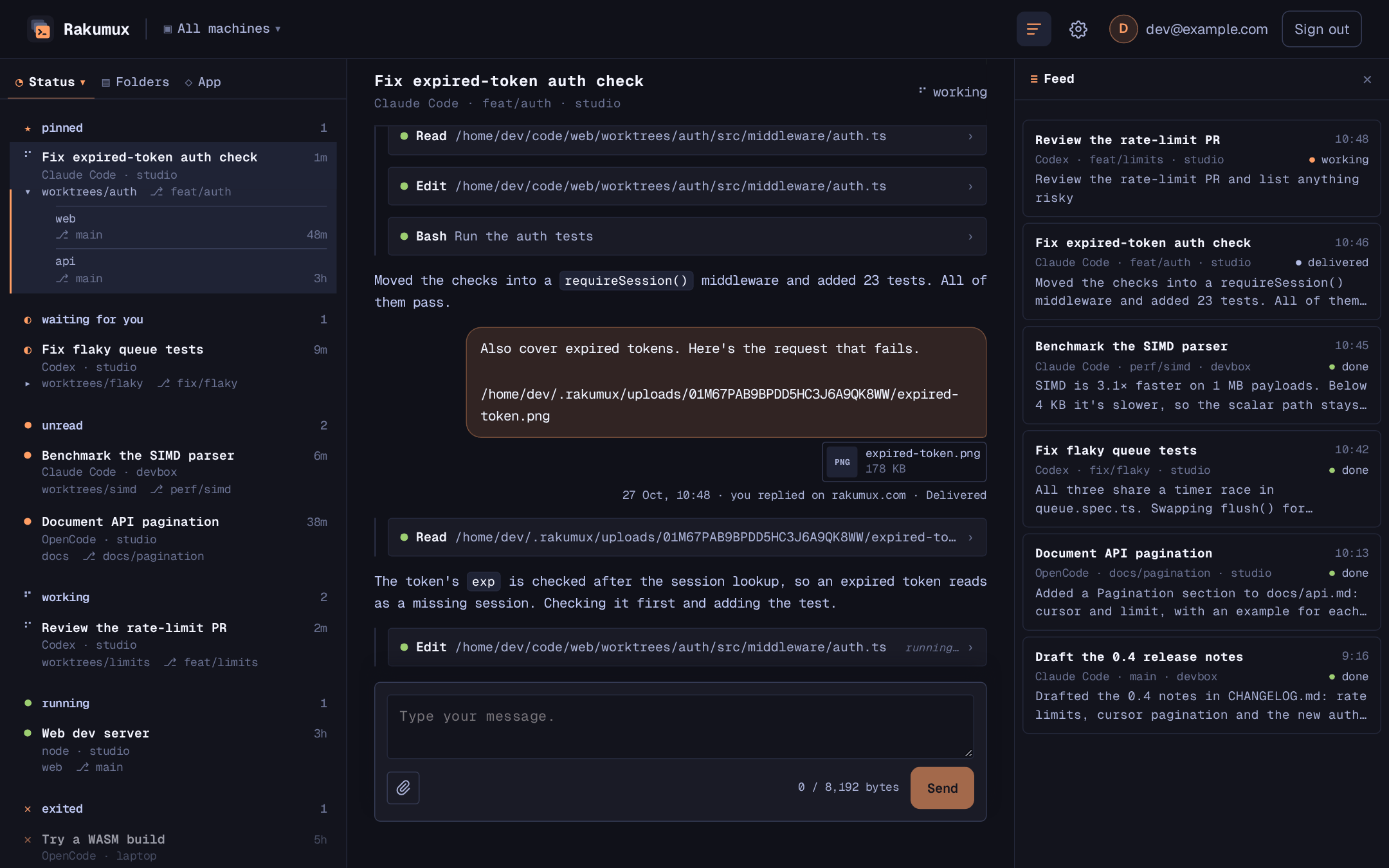Click the Rakumux logo icon

tap(41, 29)
